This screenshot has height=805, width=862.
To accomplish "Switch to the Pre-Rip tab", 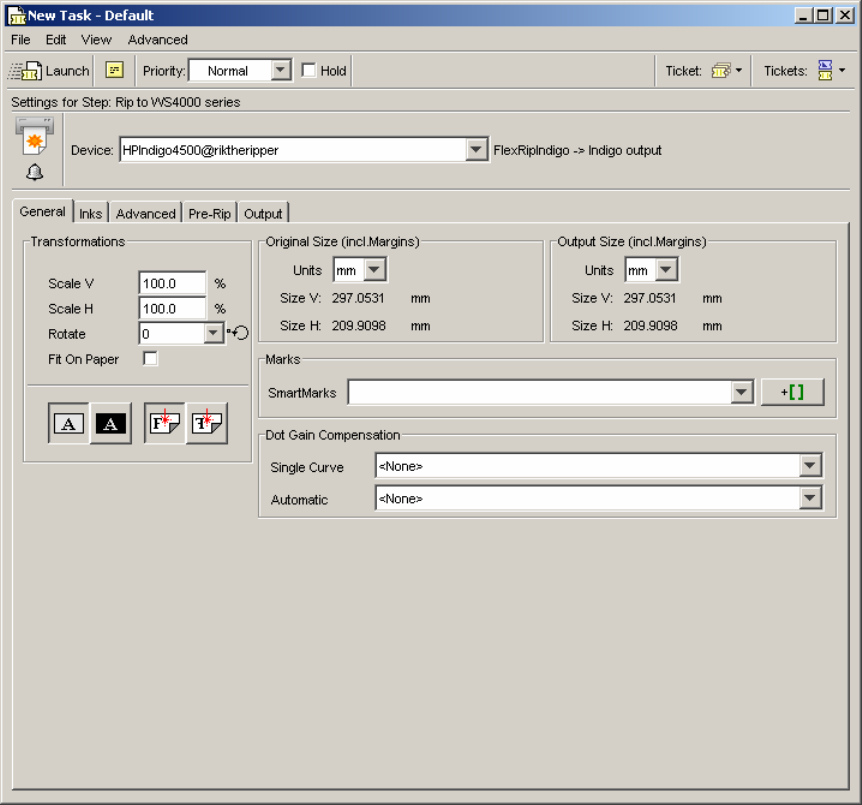I will pos(210,213).
